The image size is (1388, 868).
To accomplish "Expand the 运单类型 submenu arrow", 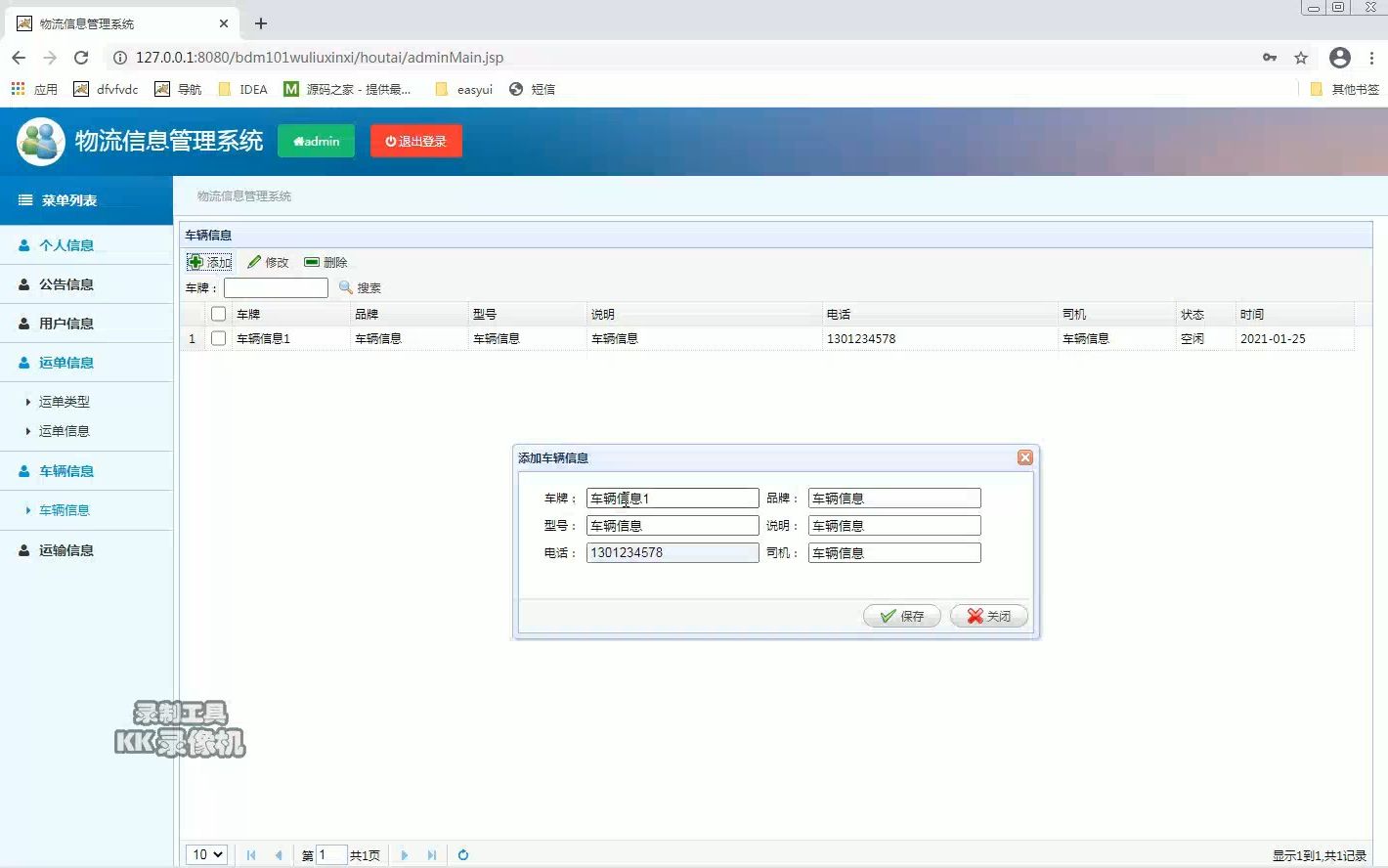I will [x=27, y=401].
